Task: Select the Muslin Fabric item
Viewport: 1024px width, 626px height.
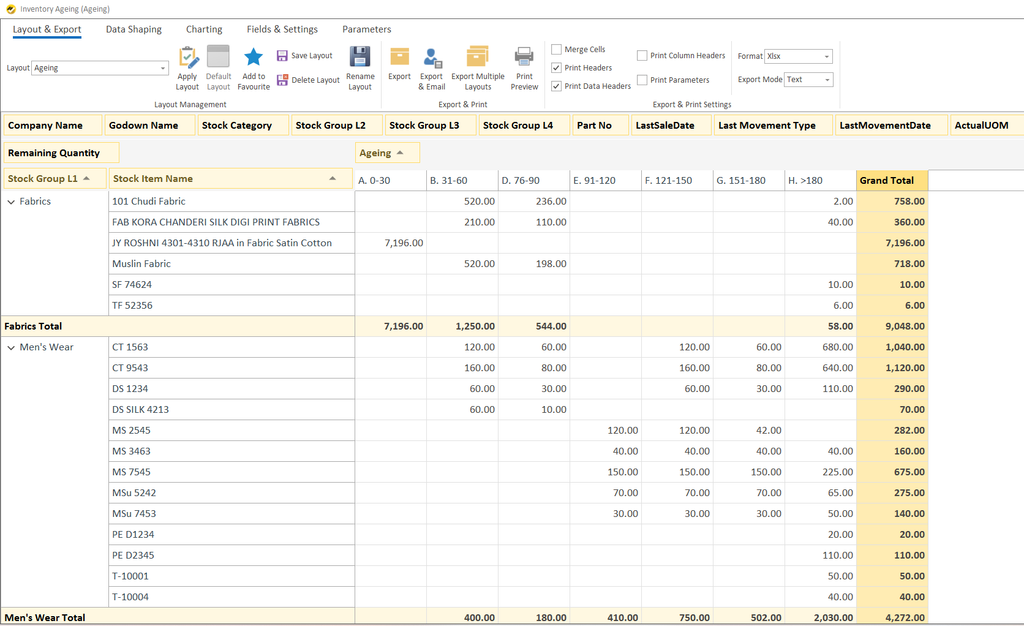Action: 232,264
